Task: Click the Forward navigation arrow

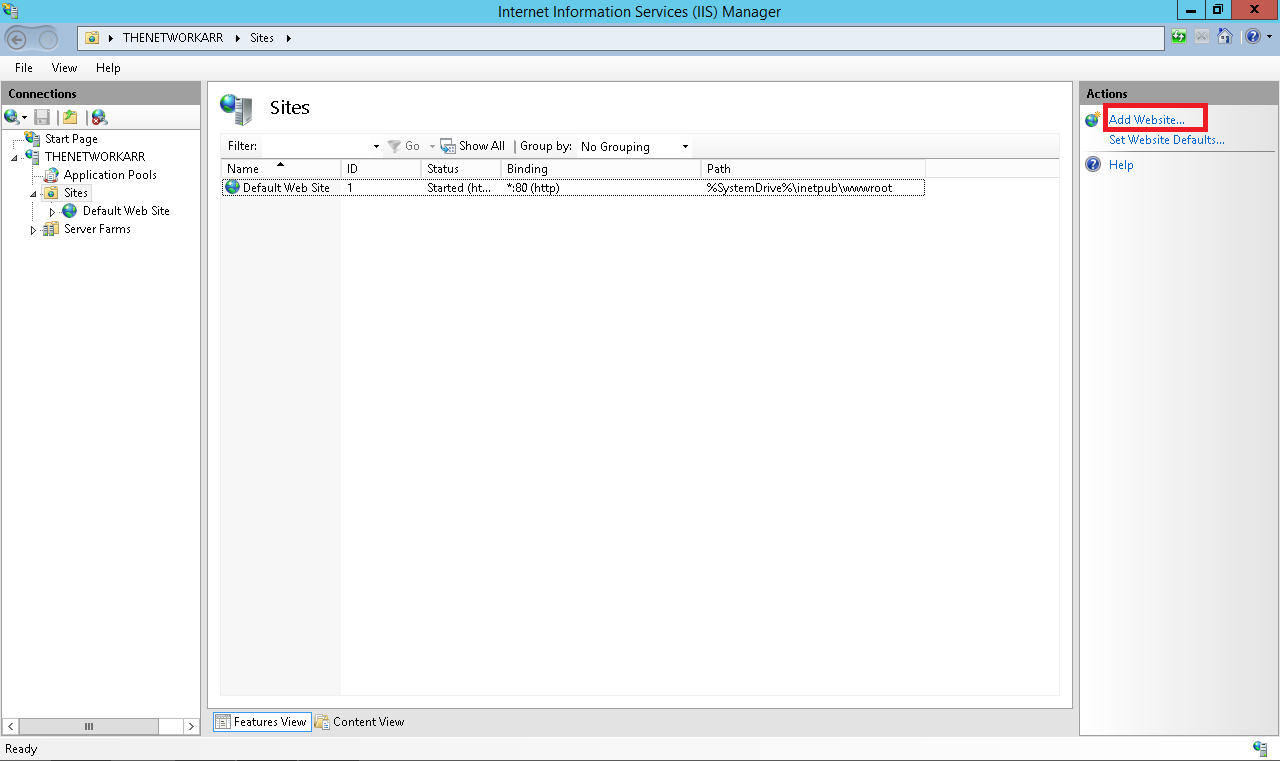Action: click(47, 39)
